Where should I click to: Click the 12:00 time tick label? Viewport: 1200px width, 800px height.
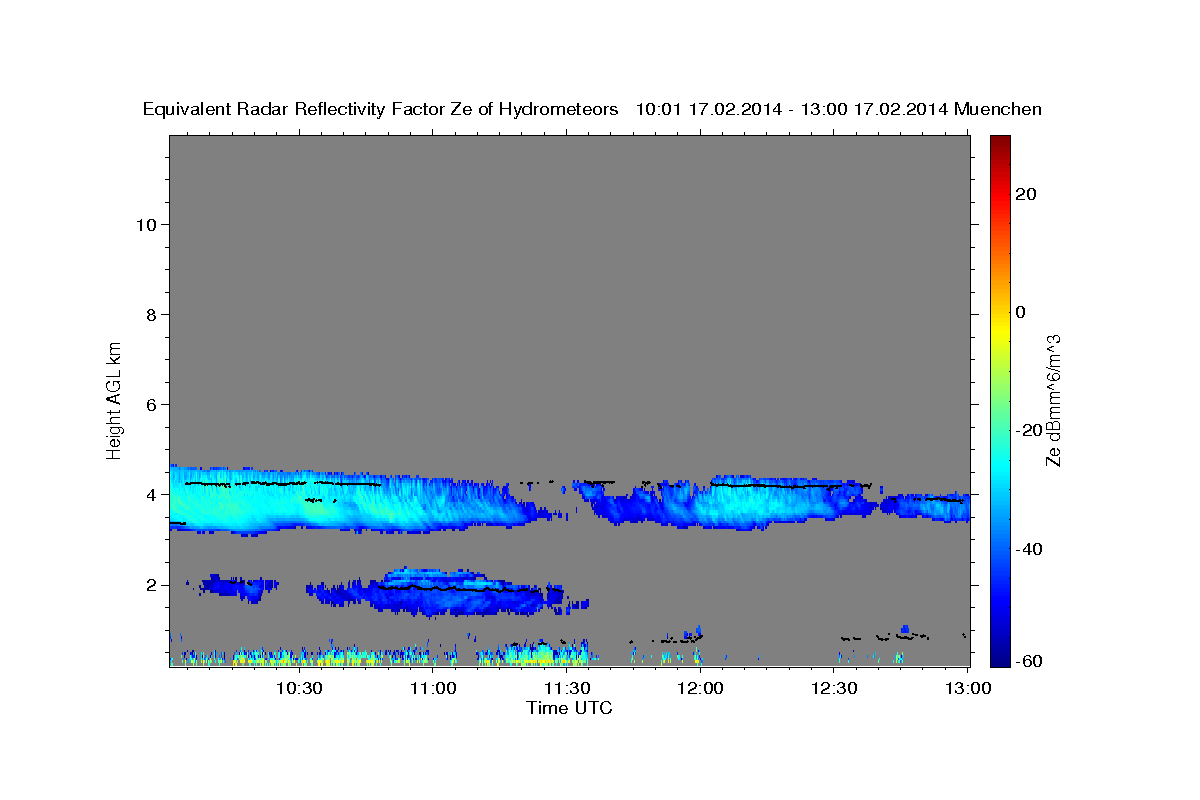click(x=701, y=688)
